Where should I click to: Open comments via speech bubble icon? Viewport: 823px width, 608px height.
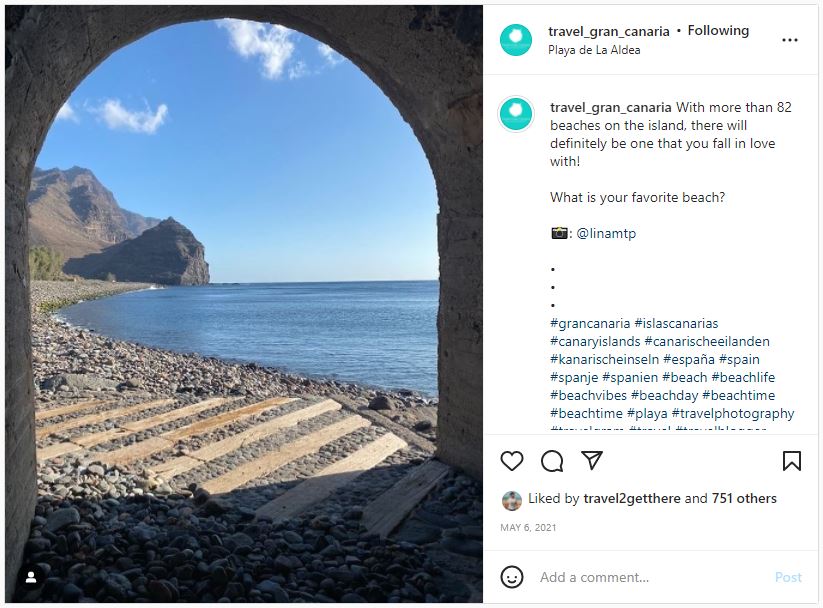[552, 461]
